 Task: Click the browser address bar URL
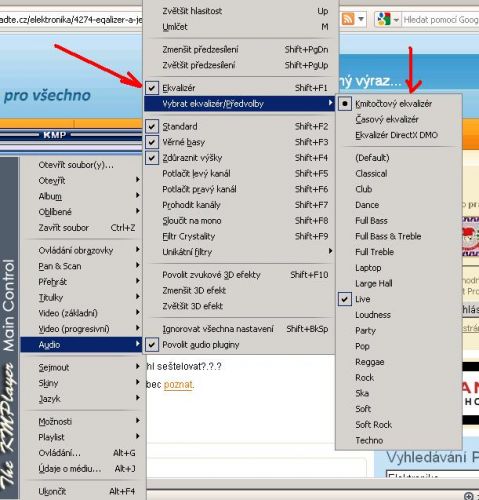[71, 20]
